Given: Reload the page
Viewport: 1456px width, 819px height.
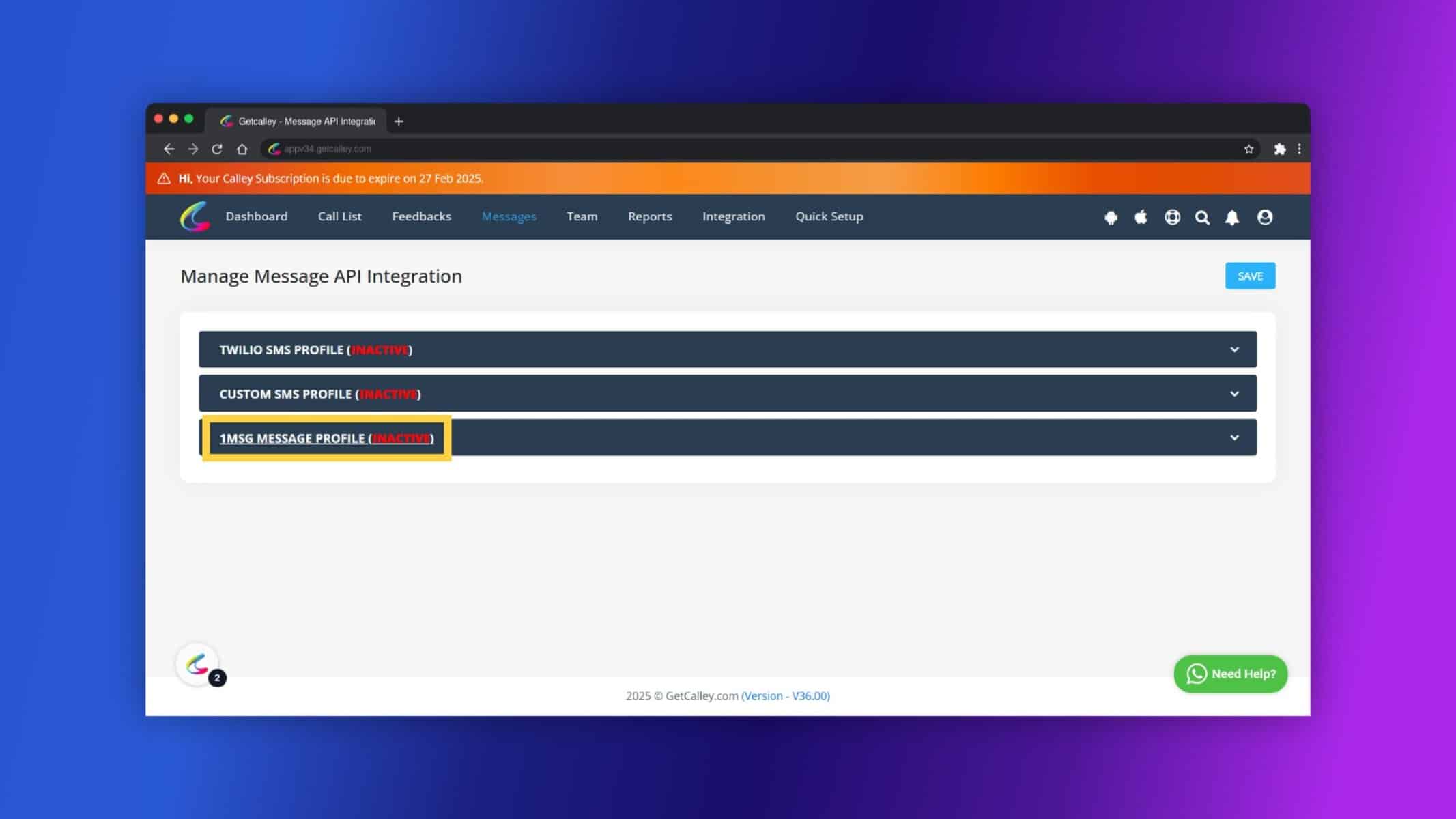Looking at the screenshot, I should (217, 149).
